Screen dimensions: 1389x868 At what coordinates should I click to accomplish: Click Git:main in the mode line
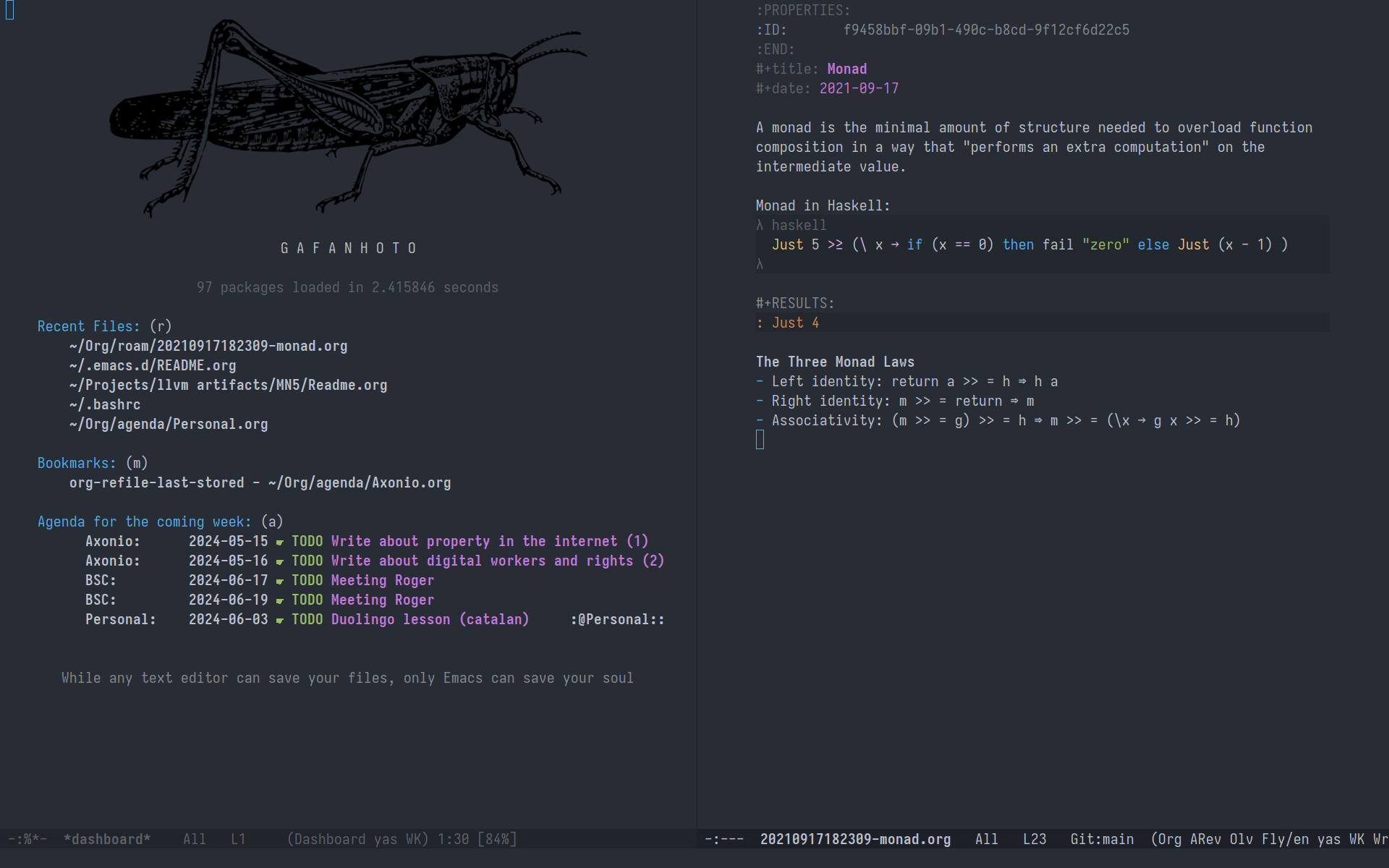coord(1102,840)
